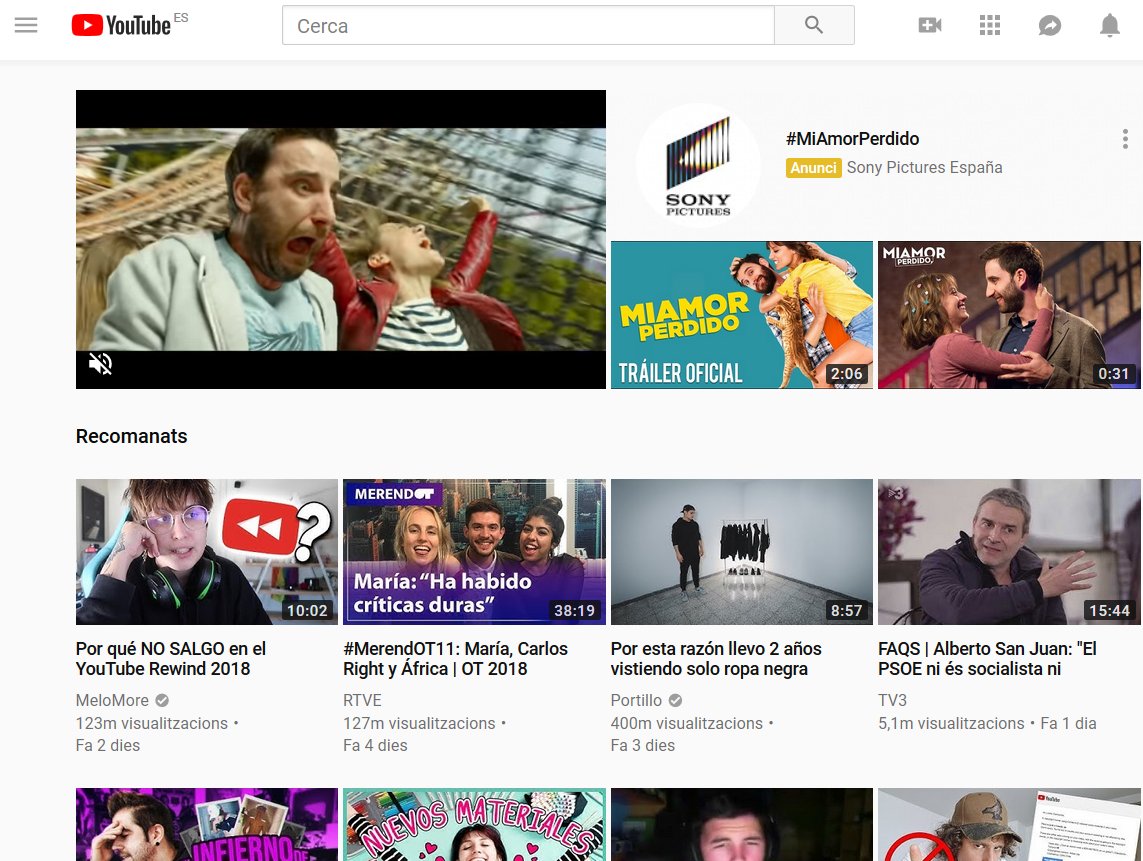Open the notifications bell

1109,26
